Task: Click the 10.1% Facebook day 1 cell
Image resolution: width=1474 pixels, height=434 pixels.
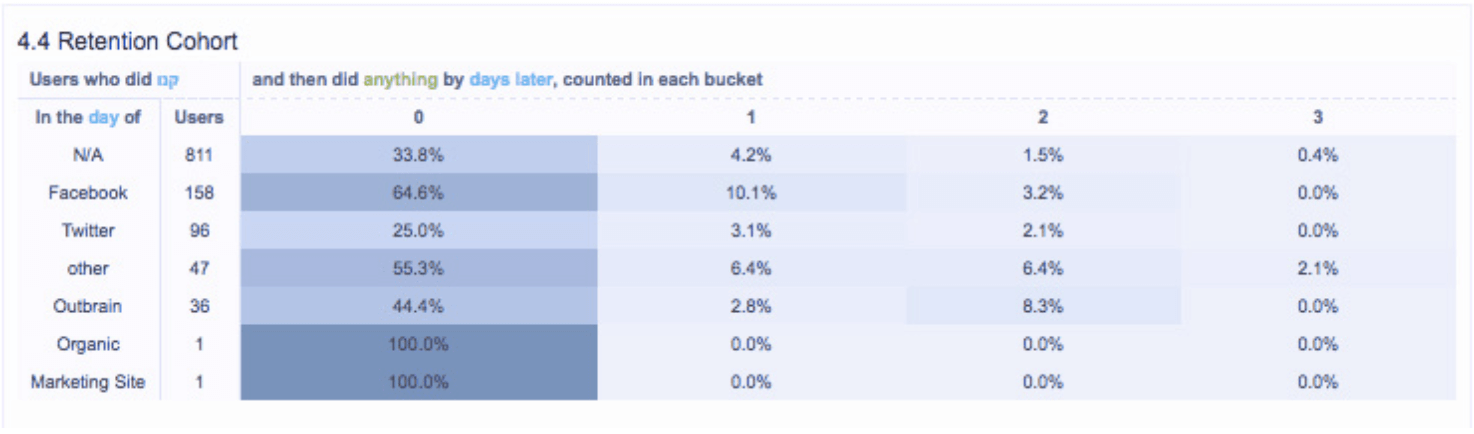Action: [750, 193]
